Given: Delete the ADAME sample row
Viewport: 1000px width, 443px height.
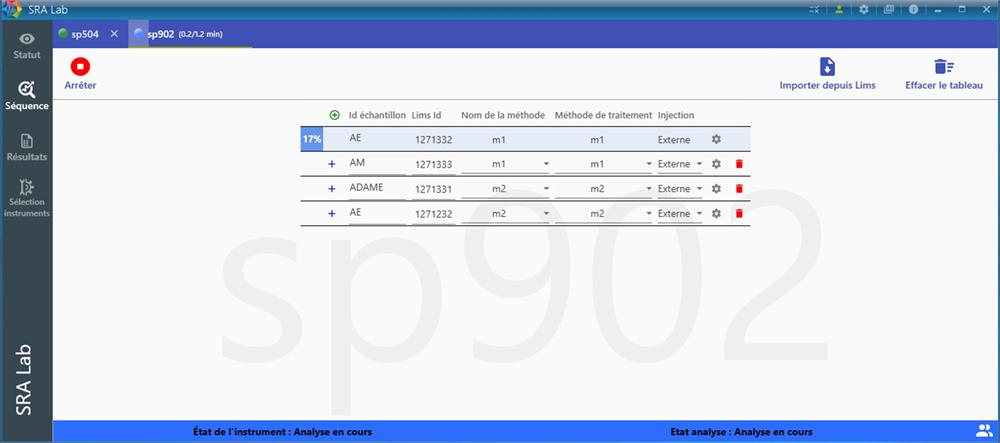Looking at the screenshot, I should pos(739,189).
